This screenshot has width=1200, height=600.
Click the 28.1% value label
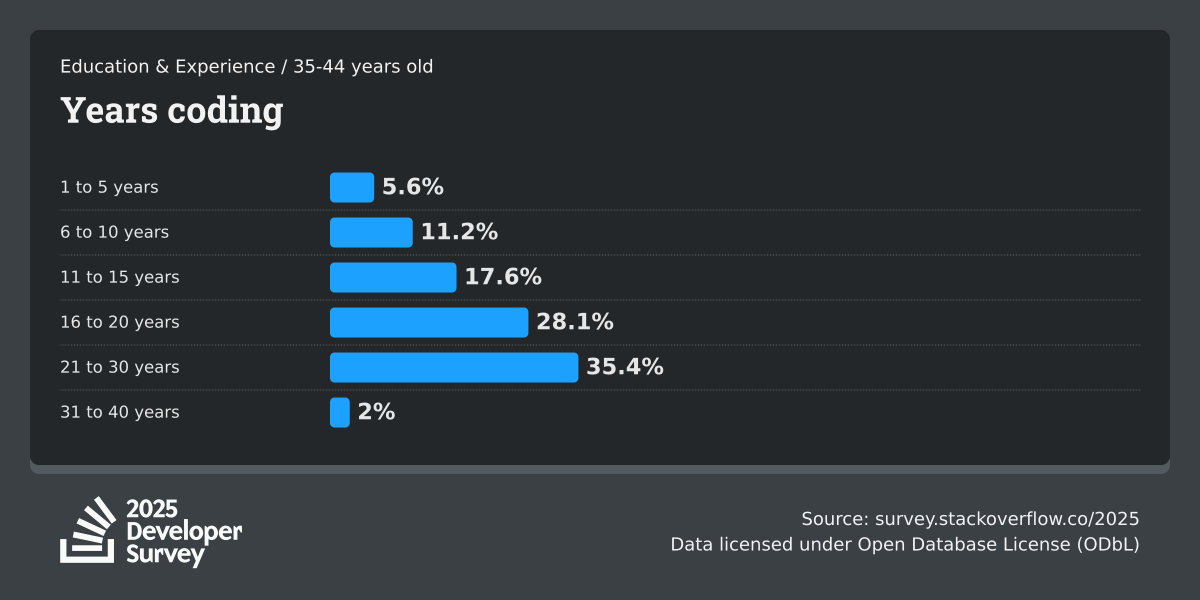tap(575, 322)
